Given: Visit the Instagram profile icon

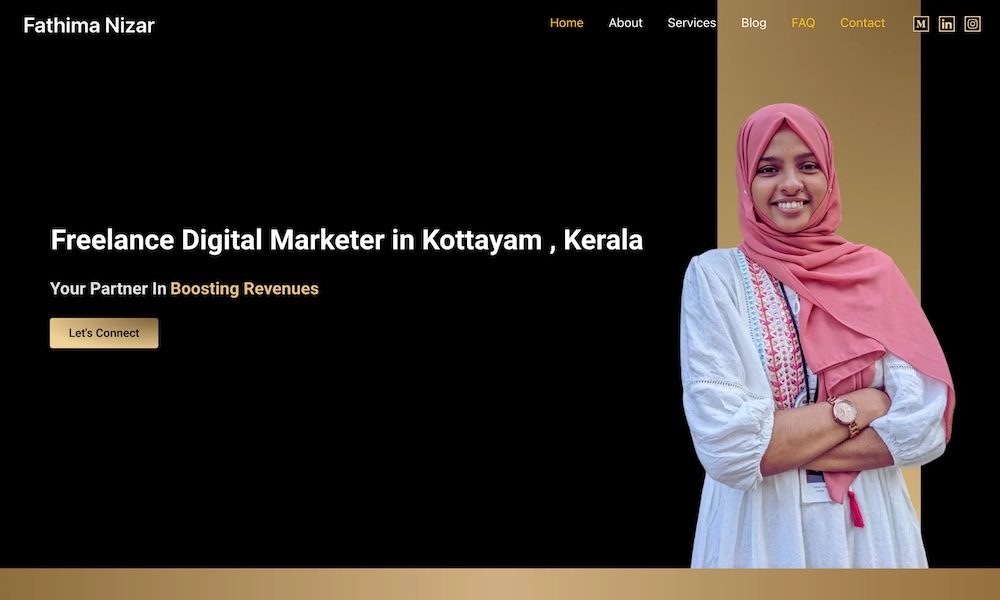Looking at the screenshot, I should point(973,24).
